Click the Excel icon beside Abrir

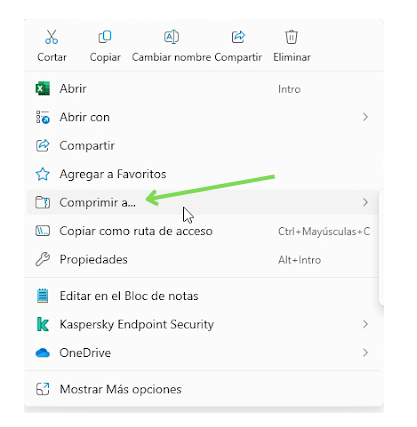[x=43, y=89]
